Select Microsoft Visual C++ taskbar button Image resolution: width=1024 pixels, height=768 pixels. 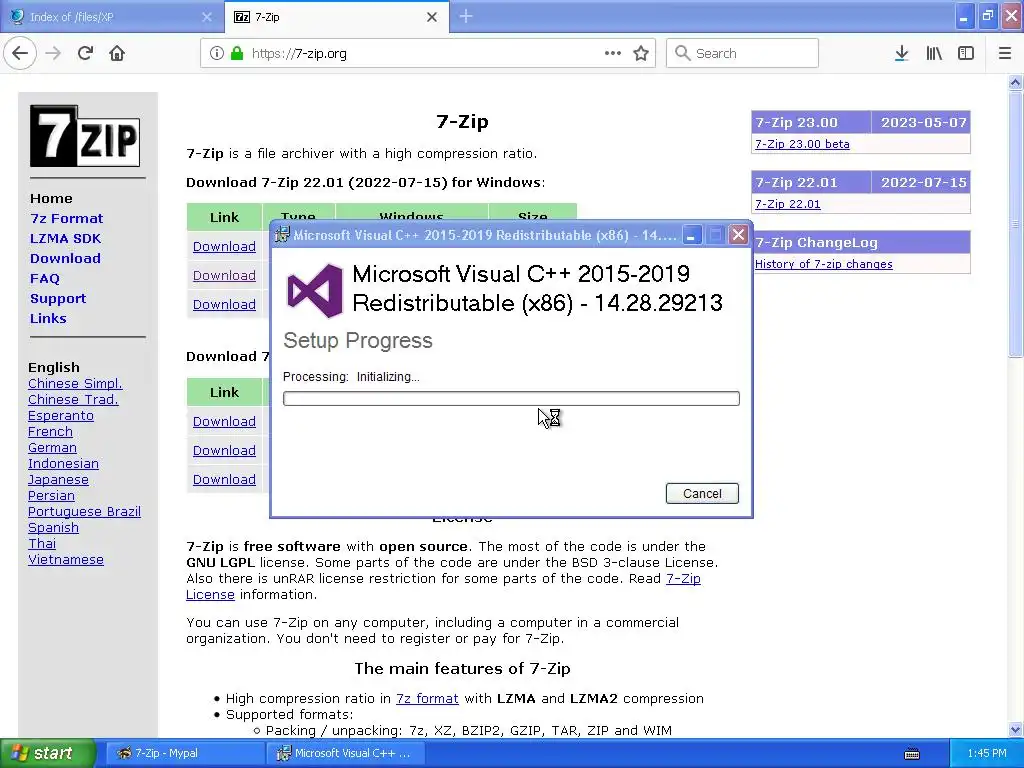pos(345,753)
